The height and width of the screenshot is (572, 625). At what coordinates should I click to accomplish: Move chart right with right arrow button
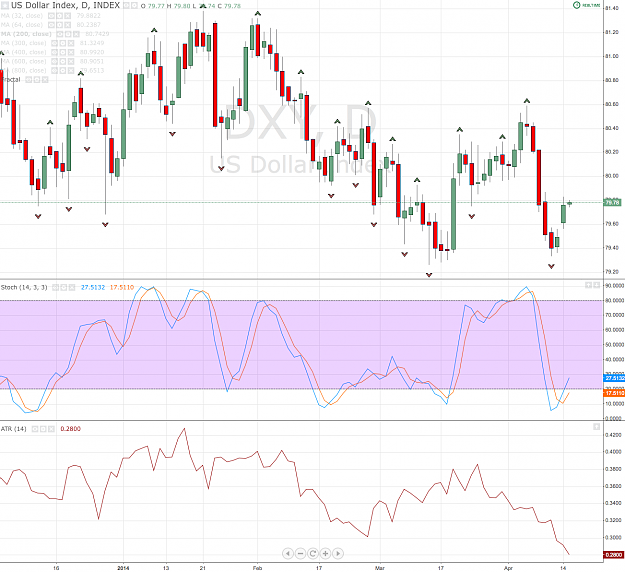[338, 553]
